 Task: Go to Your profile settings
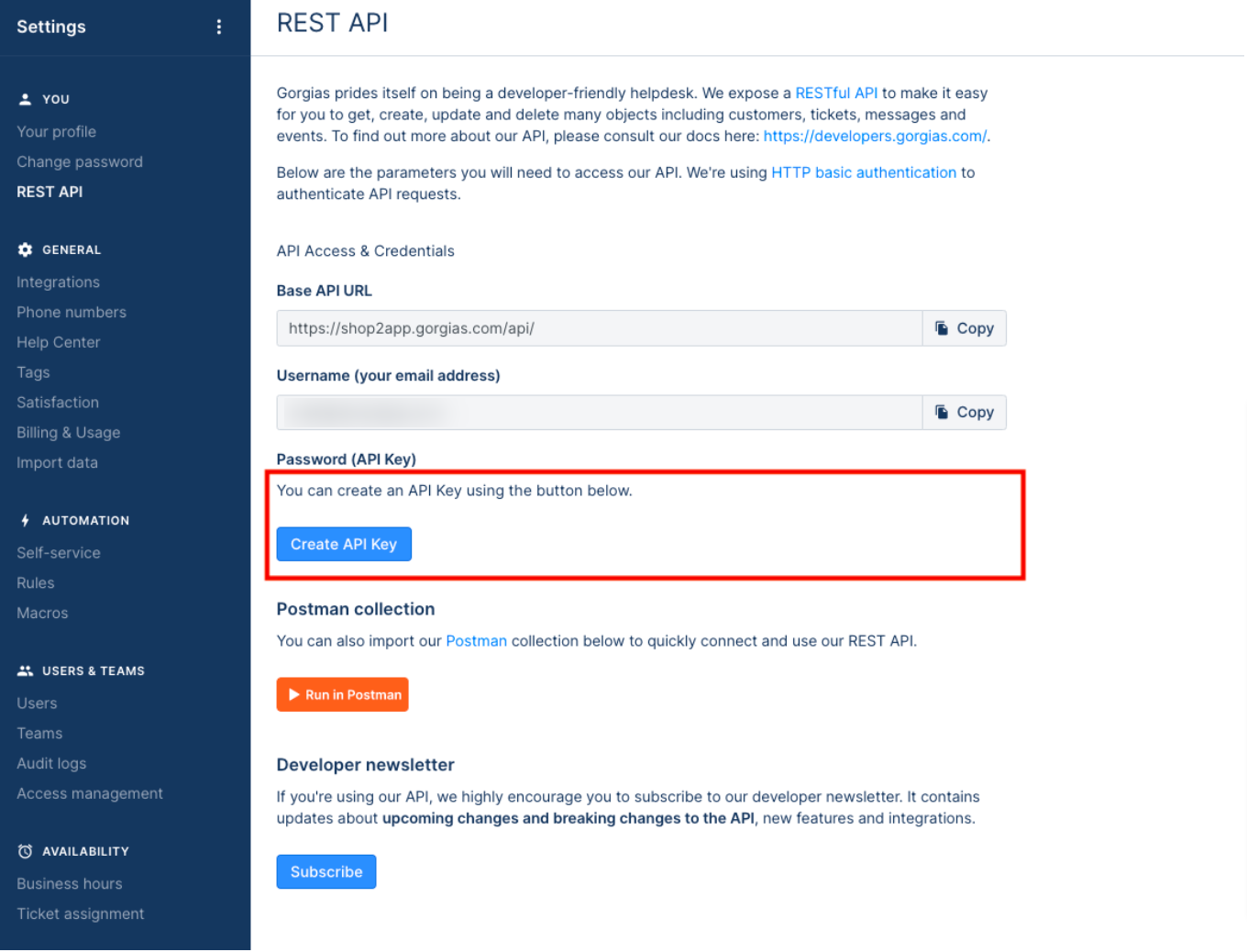(56, 131)
